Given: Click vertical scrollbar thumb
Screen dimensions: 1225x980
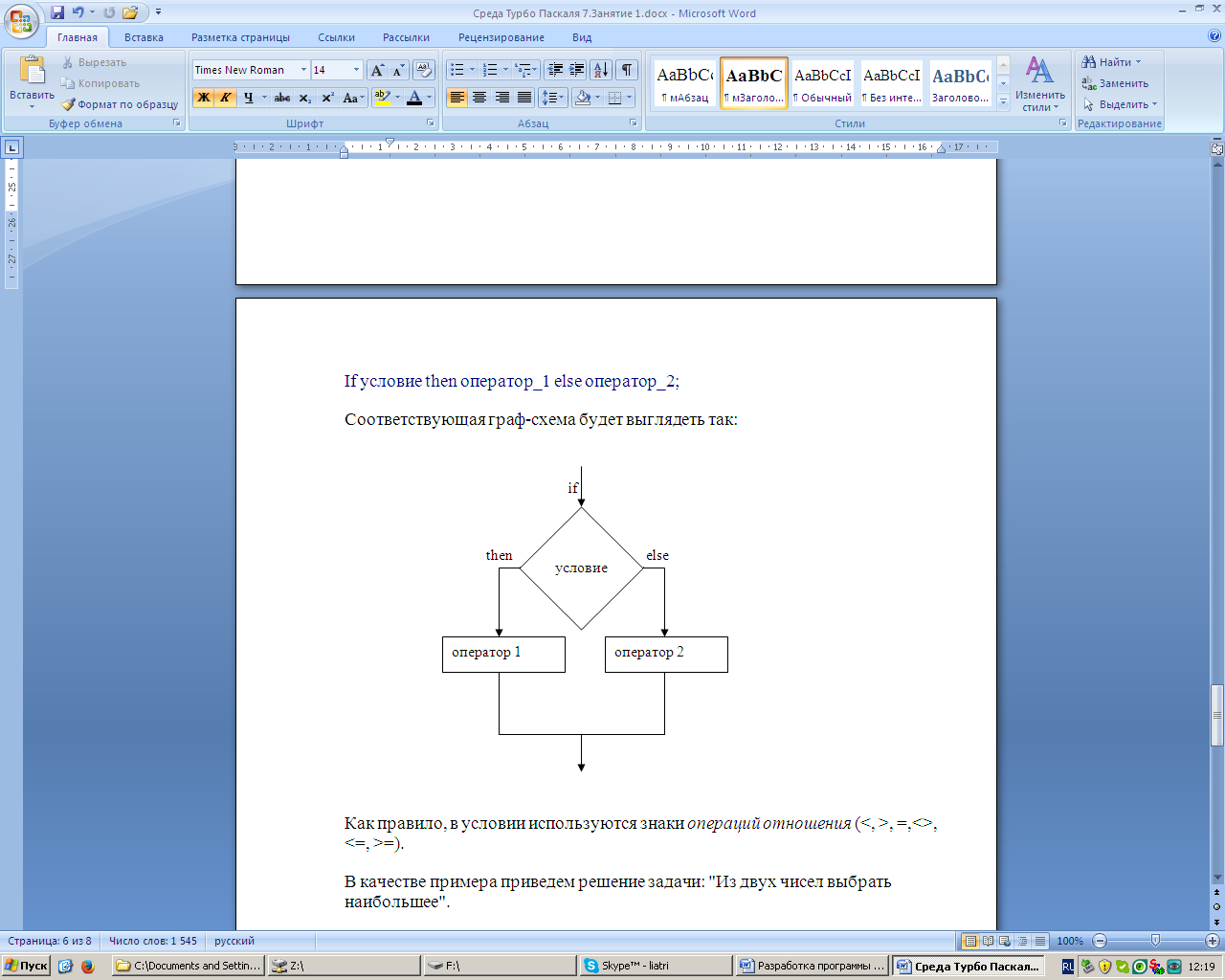Looking at the screenshot, I should [1217, 715].
